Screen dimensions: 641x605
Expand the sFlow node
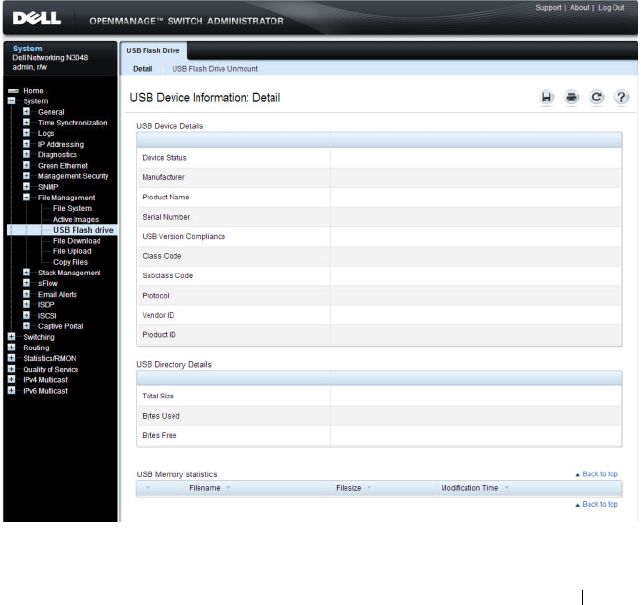point(27,283)
